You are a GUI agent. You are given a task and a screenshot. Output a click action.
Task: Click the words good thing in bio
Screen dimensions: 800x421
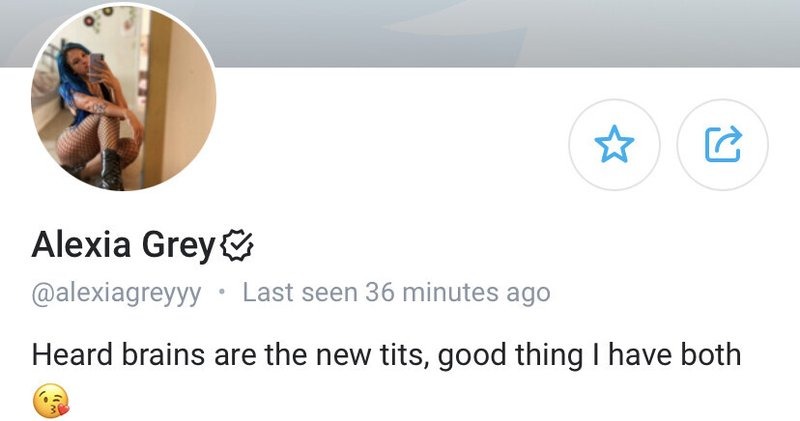tap(510, 356)
